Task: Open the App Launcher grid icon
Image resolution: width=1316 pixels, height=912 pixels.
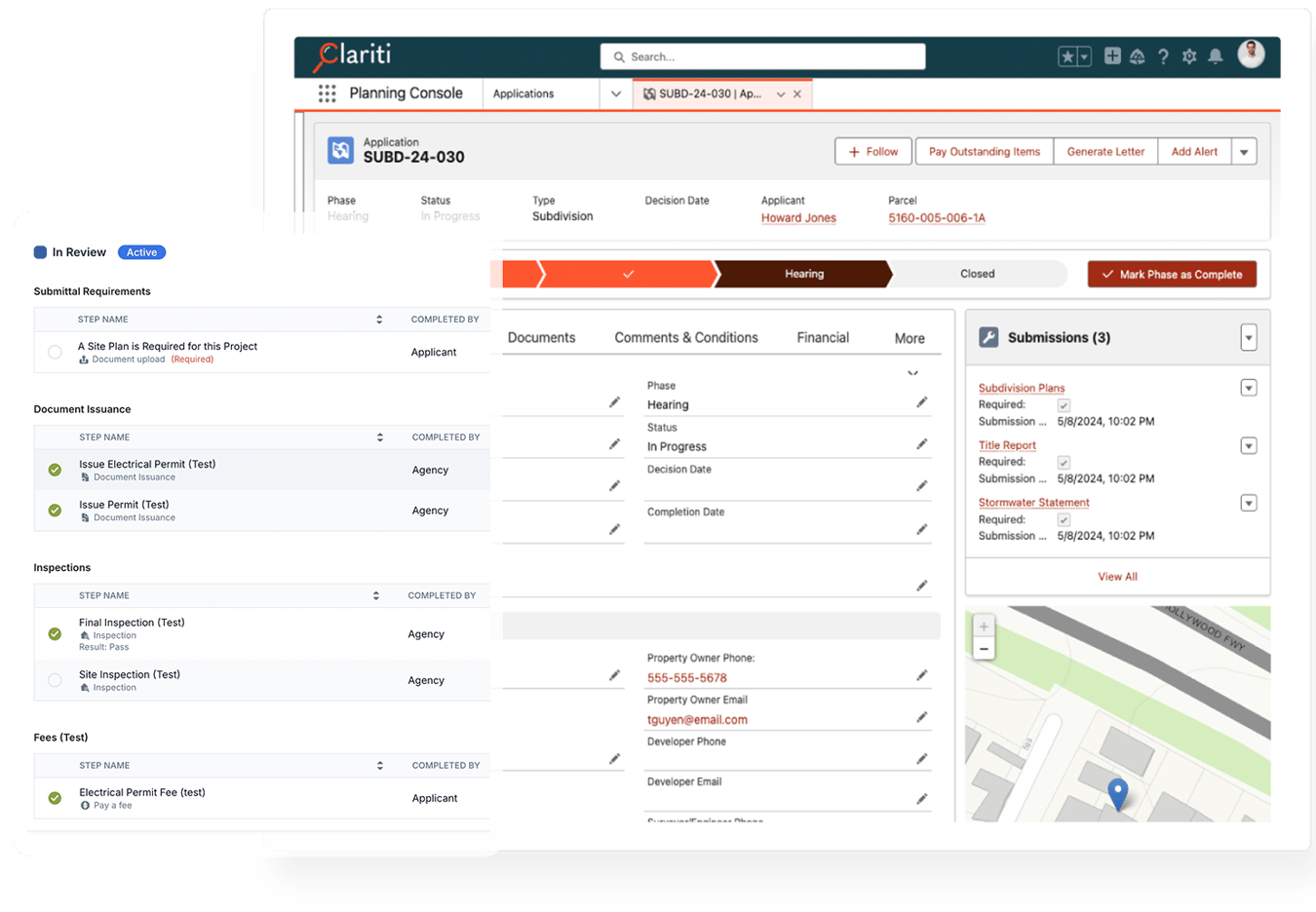Action: (x=327, y=93)
